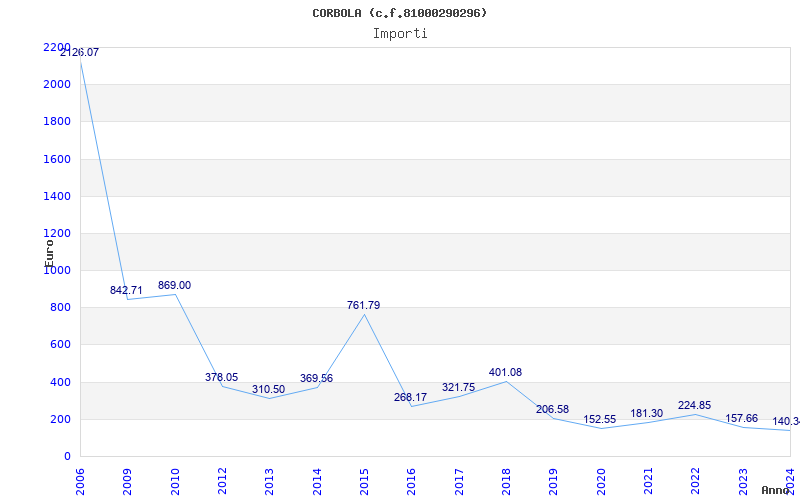Click the 2006 year axis label
Viewport: 800px width, 500px height.
point(80,481)
